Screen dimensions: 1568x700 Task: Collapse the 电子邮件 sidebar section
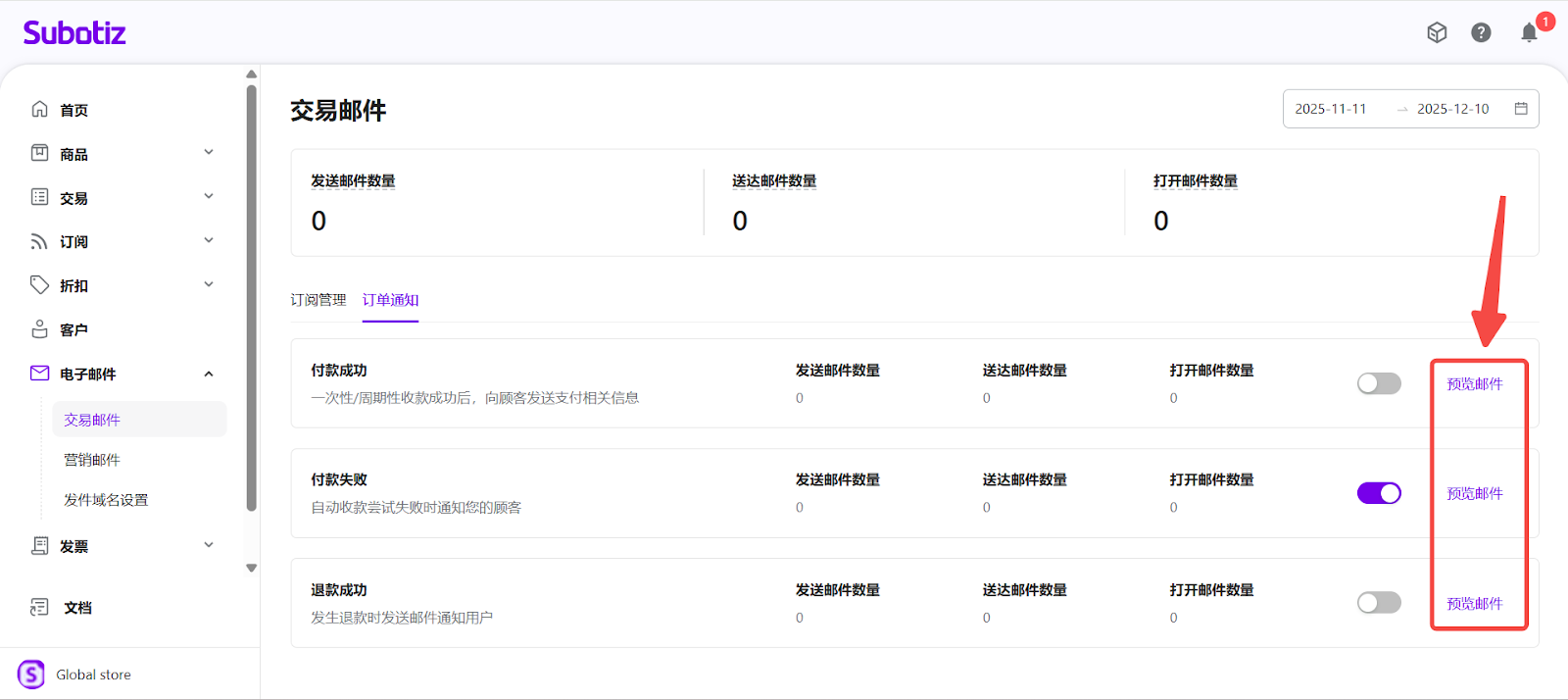pos(209,374)
